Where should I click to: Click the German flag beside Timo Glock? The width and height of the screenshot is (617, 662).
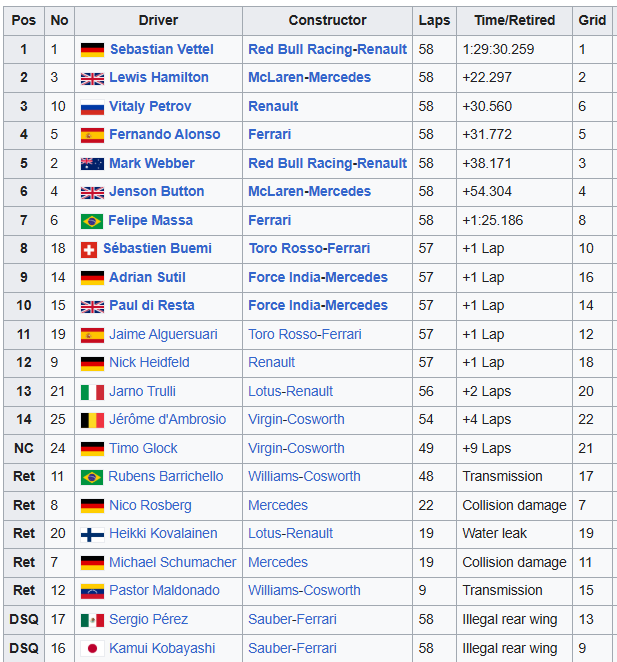coord(92,449)
